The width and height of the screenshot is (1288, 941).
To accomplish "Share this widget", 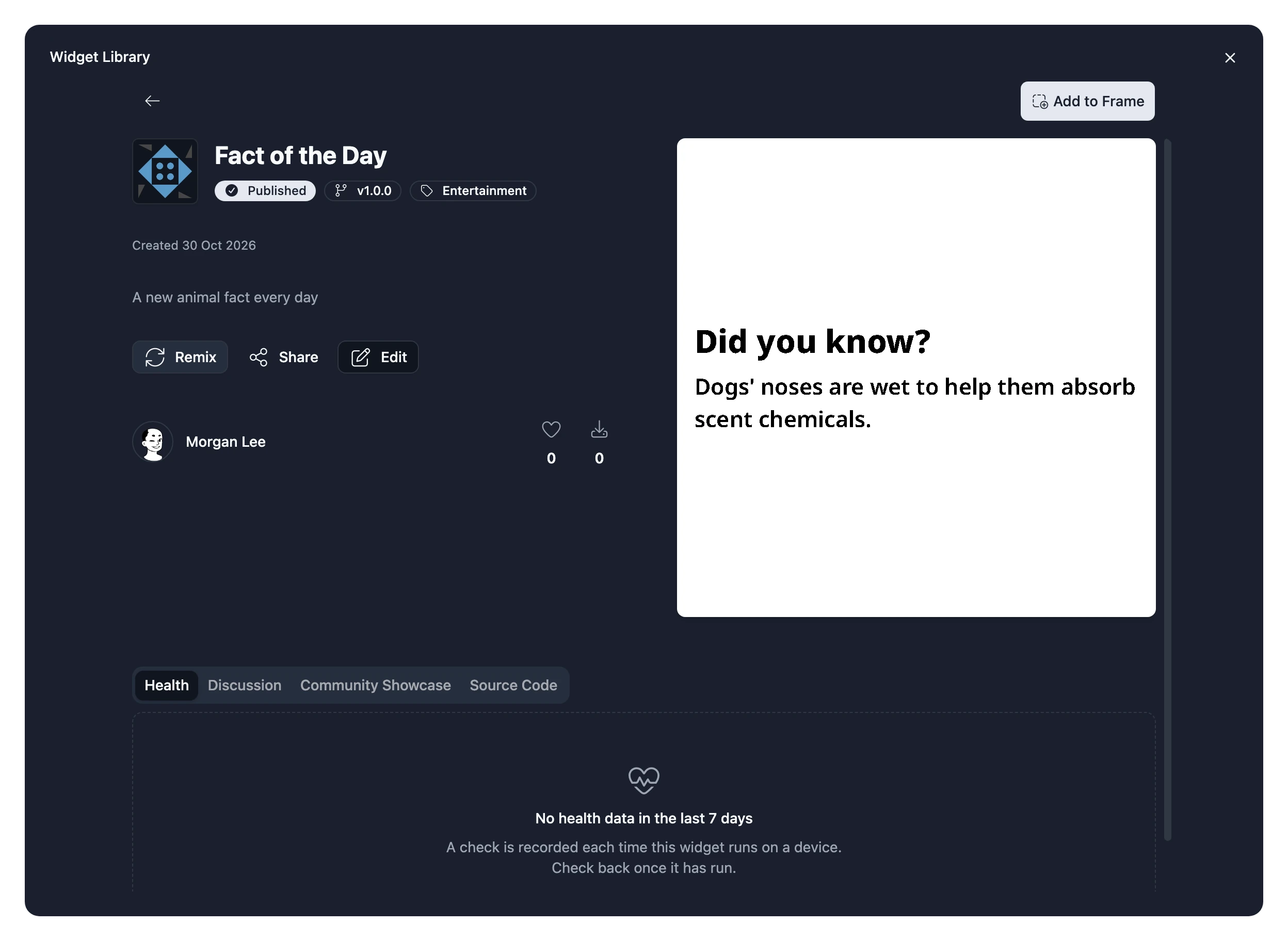I will pos(283,357).
